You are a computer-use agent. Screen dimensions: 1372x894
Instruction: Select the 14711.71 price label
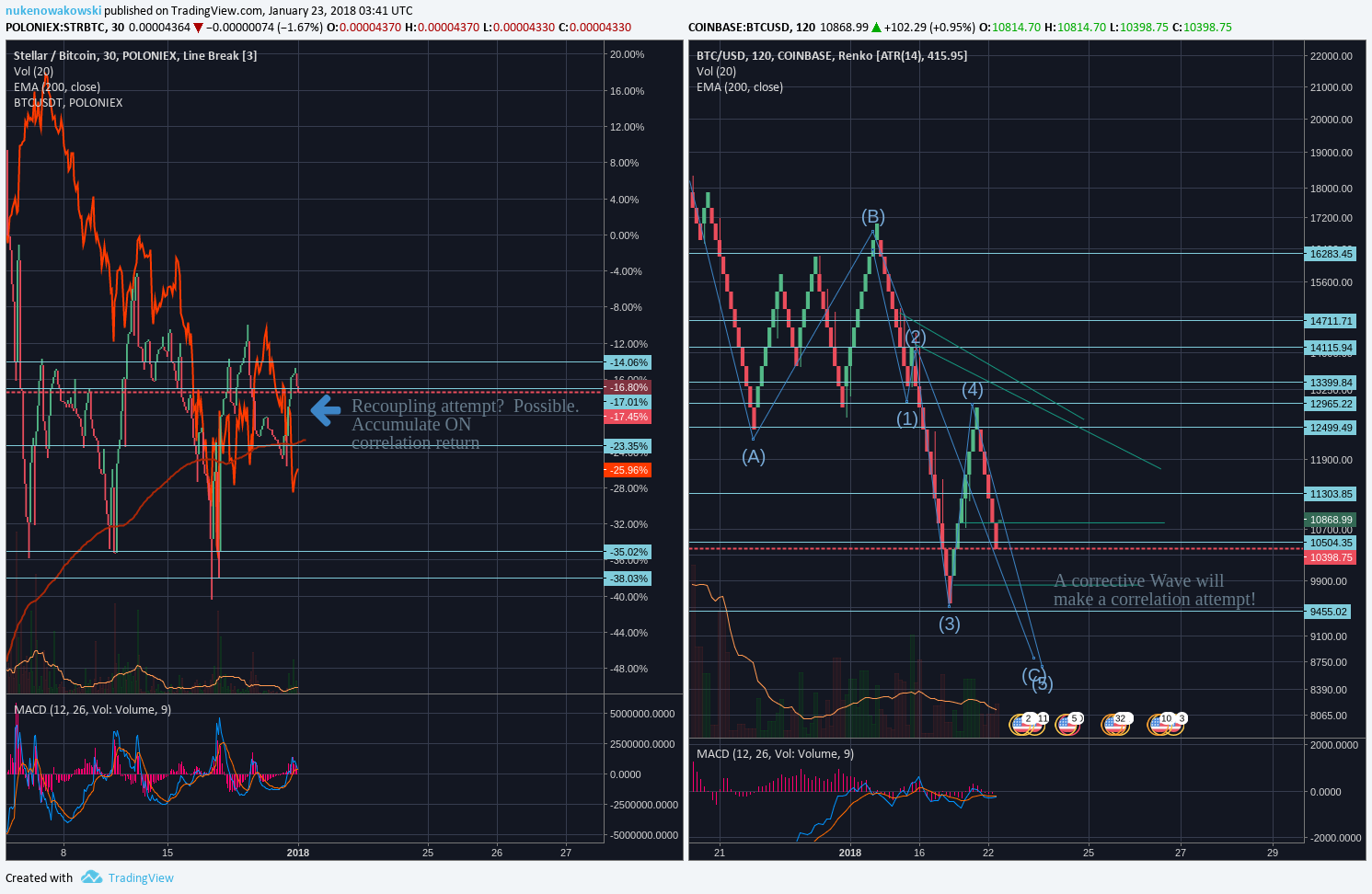pos(1331,321)
